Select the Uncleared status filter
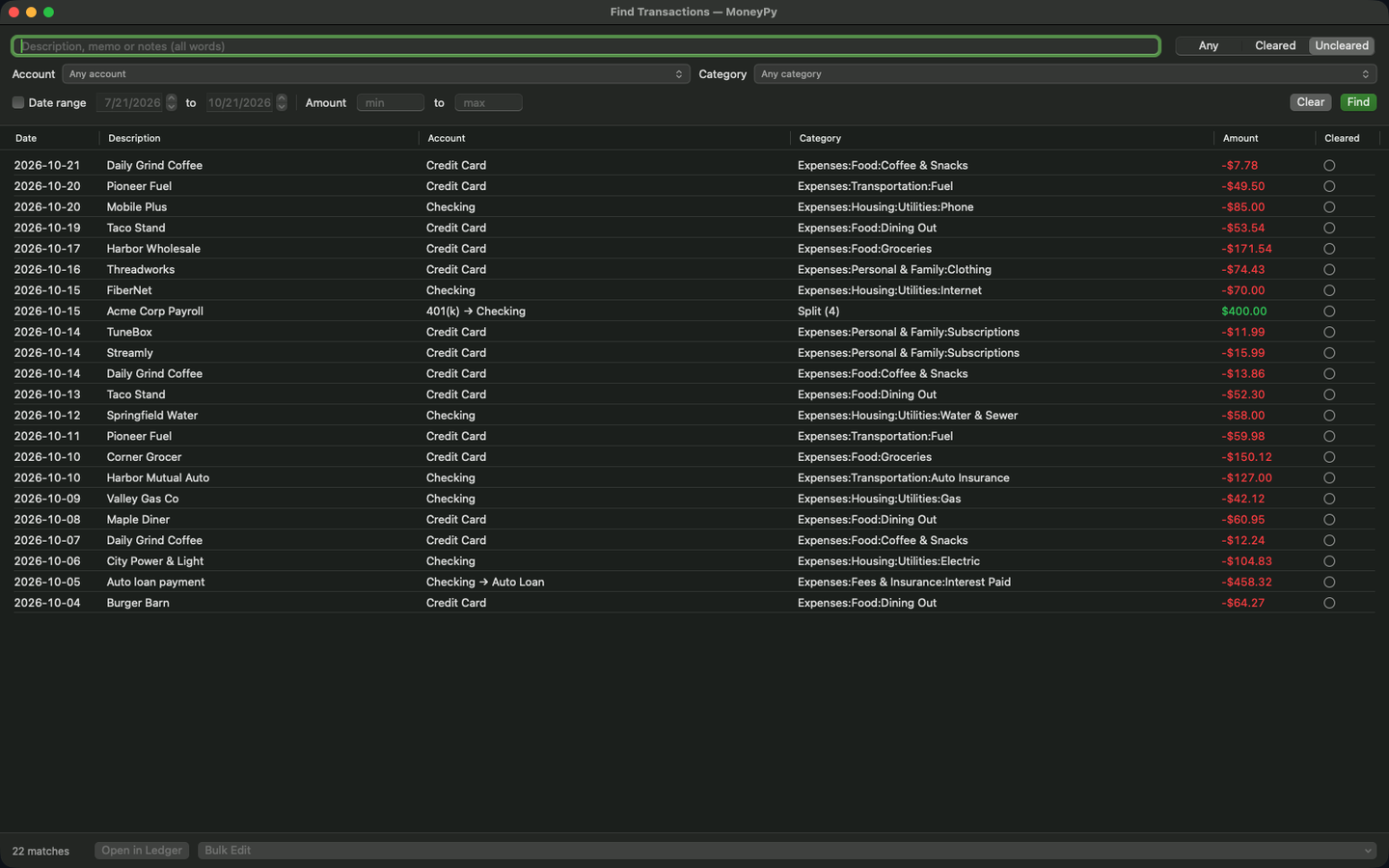The image size is (1389, 868). coord(1341,45)
